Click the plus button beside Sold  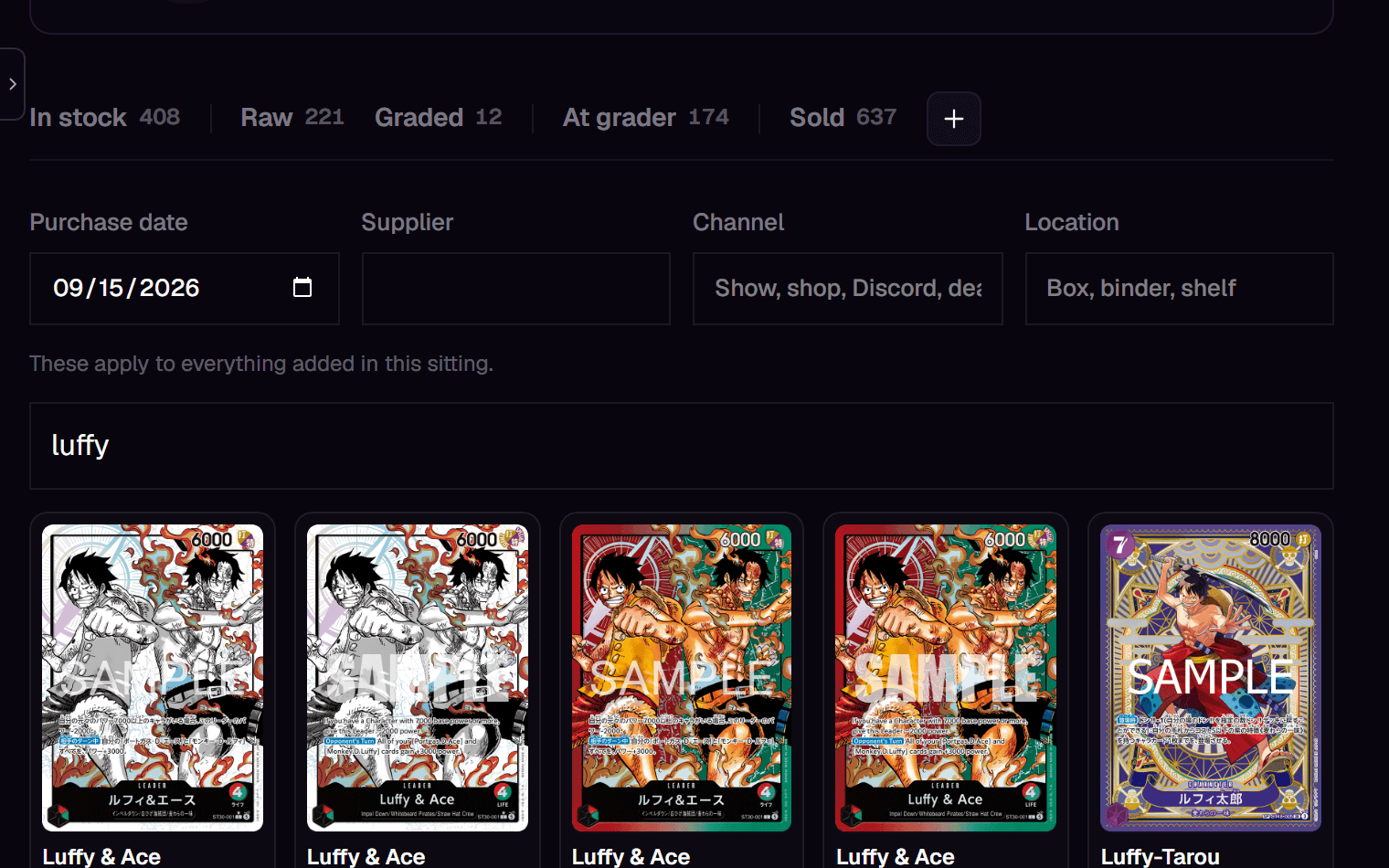tap(954, 119)
